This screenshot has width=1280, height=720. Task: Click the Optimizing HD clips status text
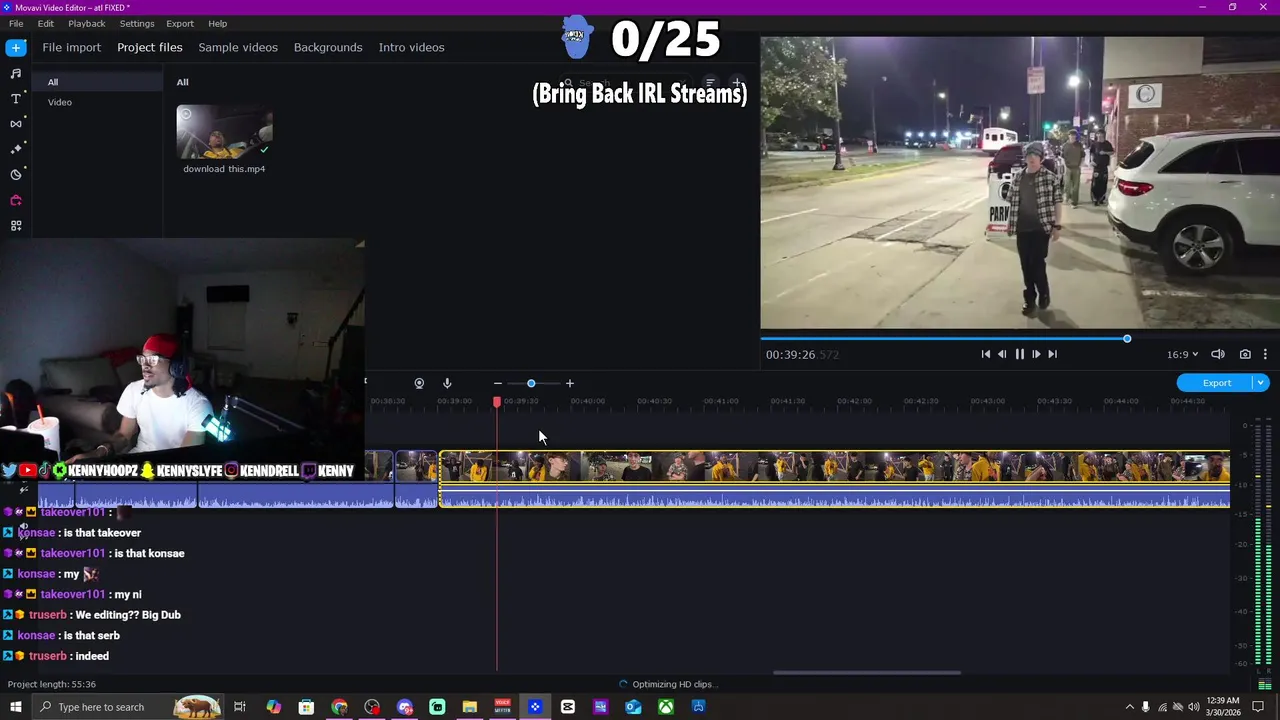(674, 684)
